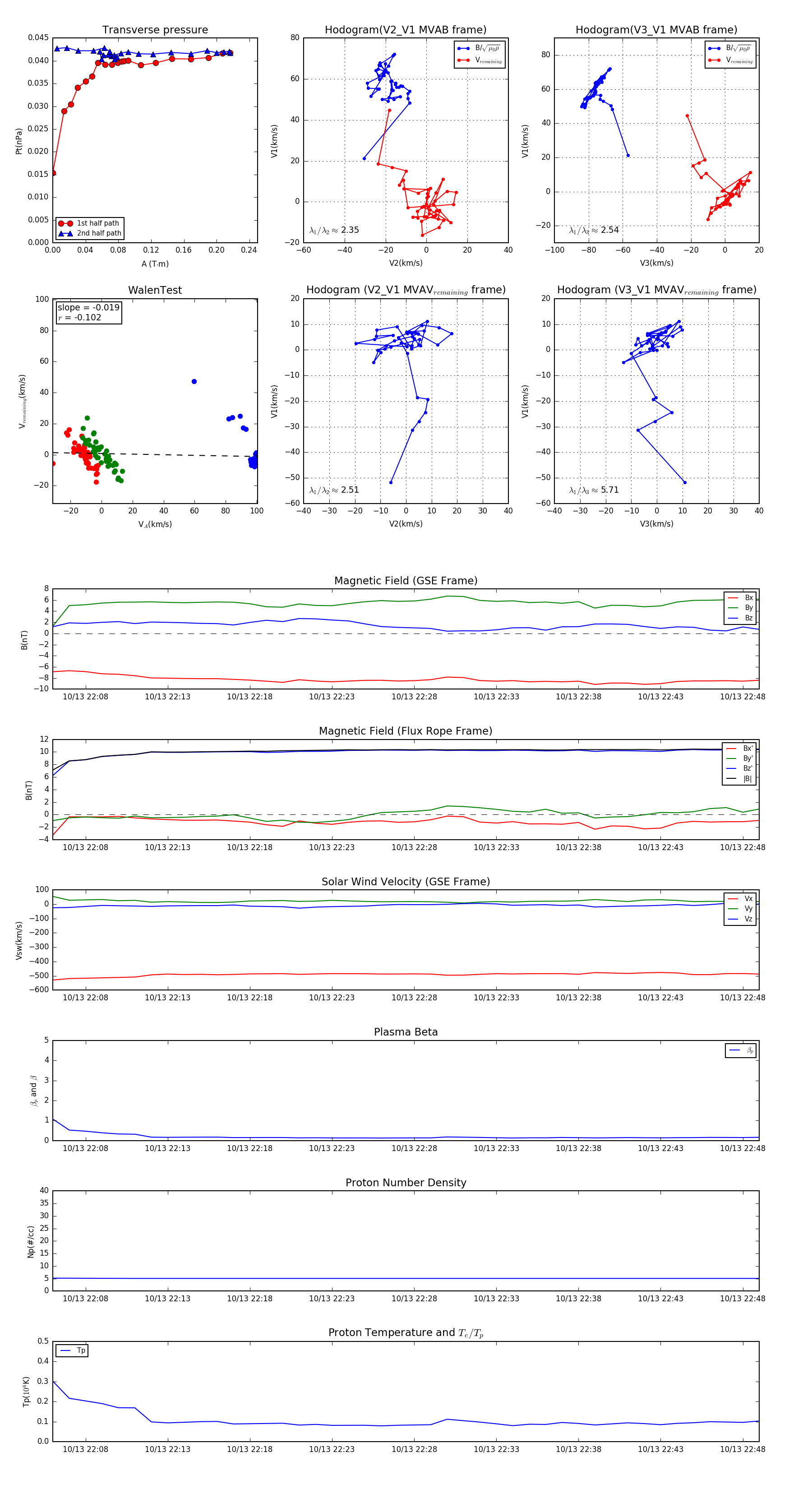The height and width of the screenshot is (1489, 812).
Task: Click the 'Vsw(km/s)' y-axis label
Action: (18, 940)
